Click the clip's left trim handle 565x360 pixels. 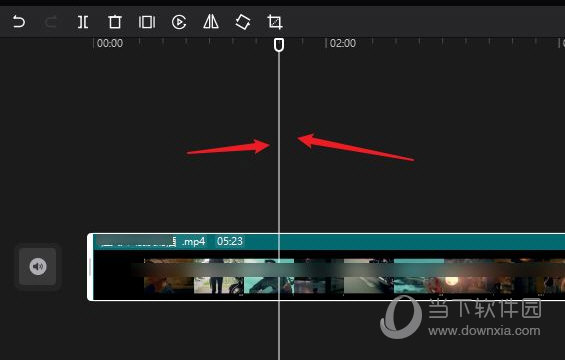pyautogui.click(x=90, y=267)
